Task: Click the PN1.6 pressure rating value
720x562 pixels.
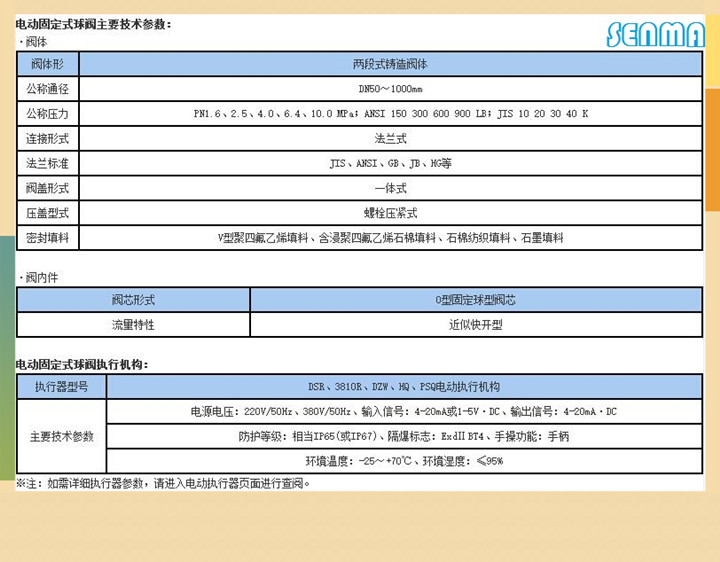Action: [x=390, y=113]
